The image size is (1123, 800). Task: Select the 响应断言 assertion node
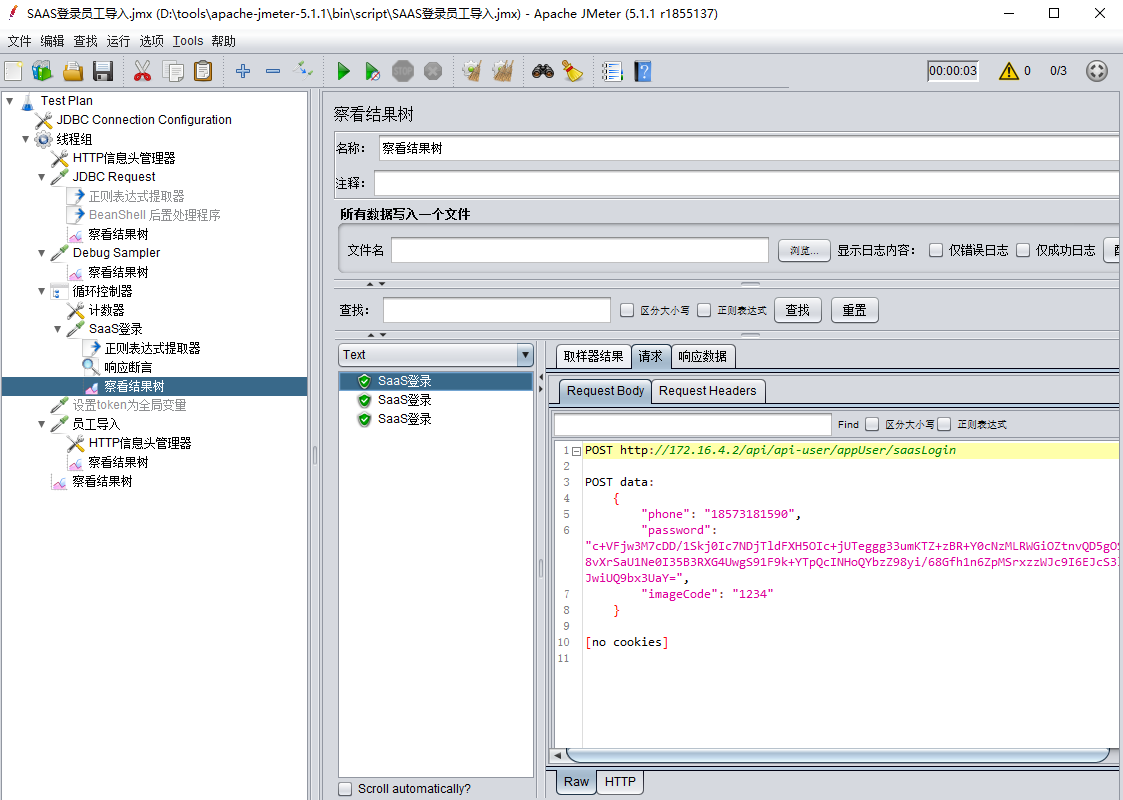pos(128,367)
